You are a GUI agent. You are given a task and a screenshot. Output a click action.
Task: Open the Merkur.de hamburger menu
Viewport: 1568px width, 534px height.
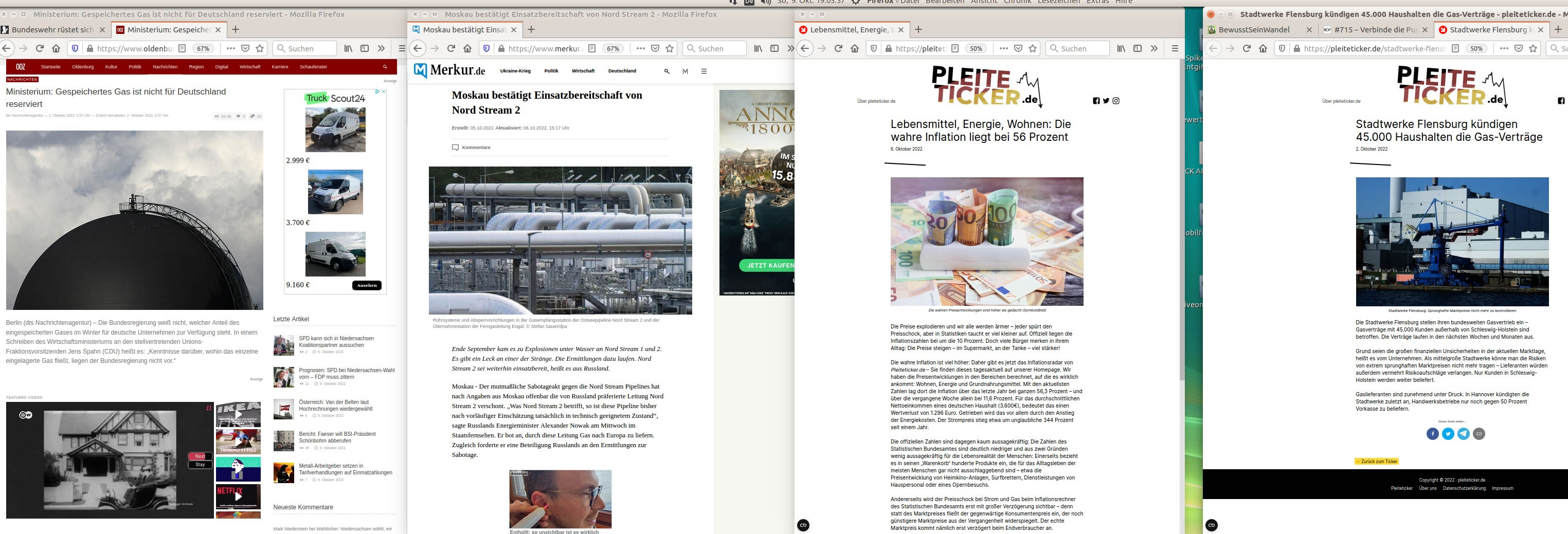pos(704,71)
